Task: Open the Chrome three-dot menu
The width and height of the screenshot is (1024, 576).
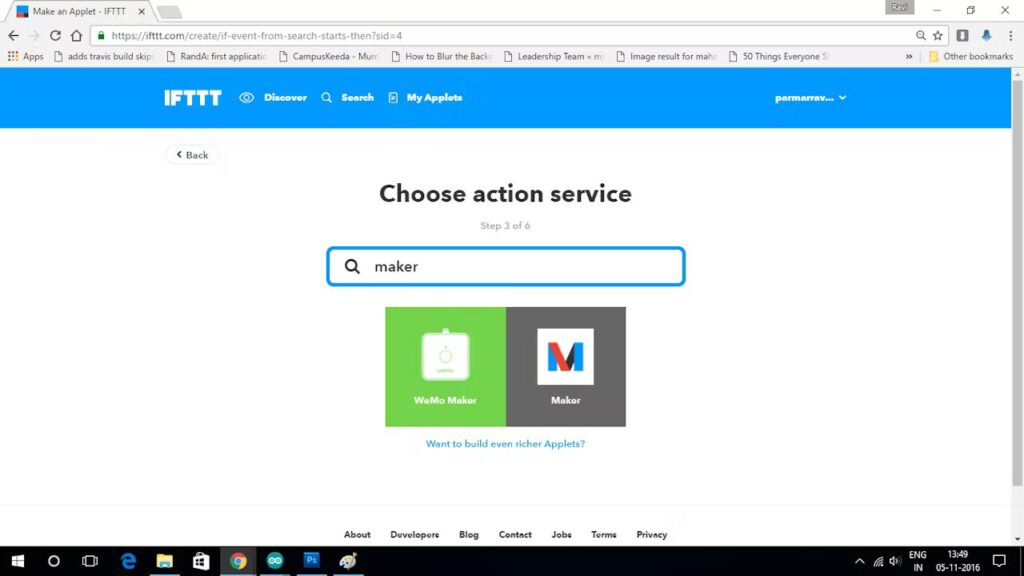Action: (x=1010, y=36)
